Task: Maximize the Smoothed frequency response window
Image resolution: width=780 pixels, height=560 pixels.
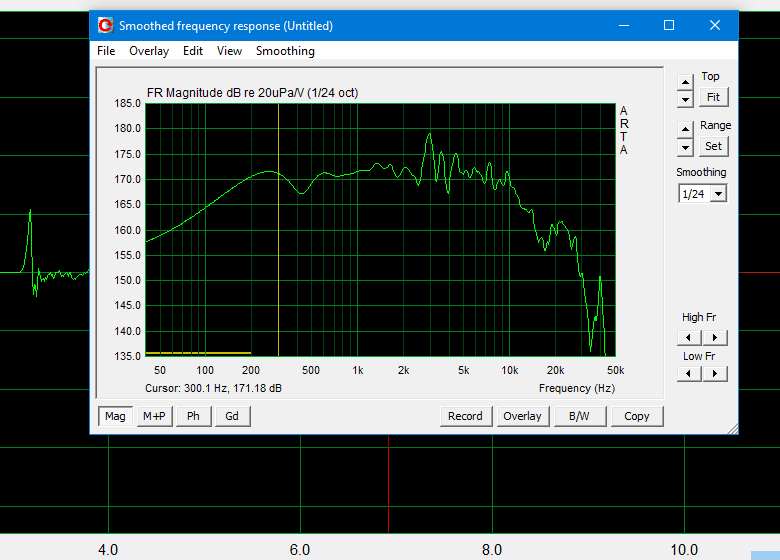Action: (x=669, y=25)
